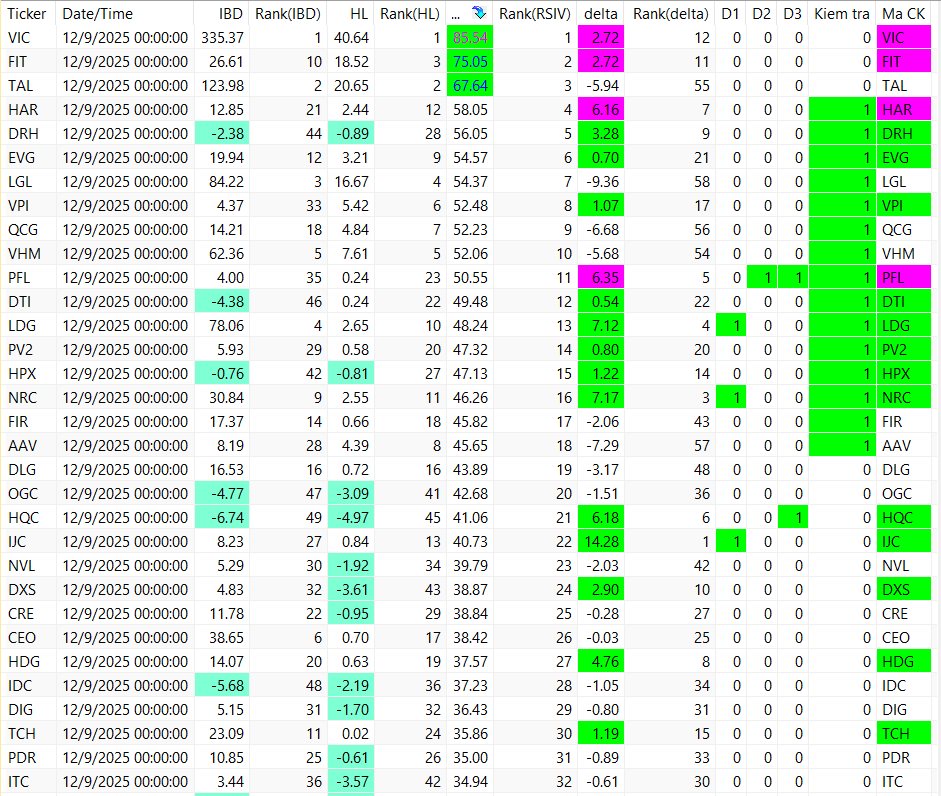The height and width of the screenshot is (796, 941).
Task: Click the -7.29 delta value for AAV
Action: pyautogui.click(x=602, y=446)
